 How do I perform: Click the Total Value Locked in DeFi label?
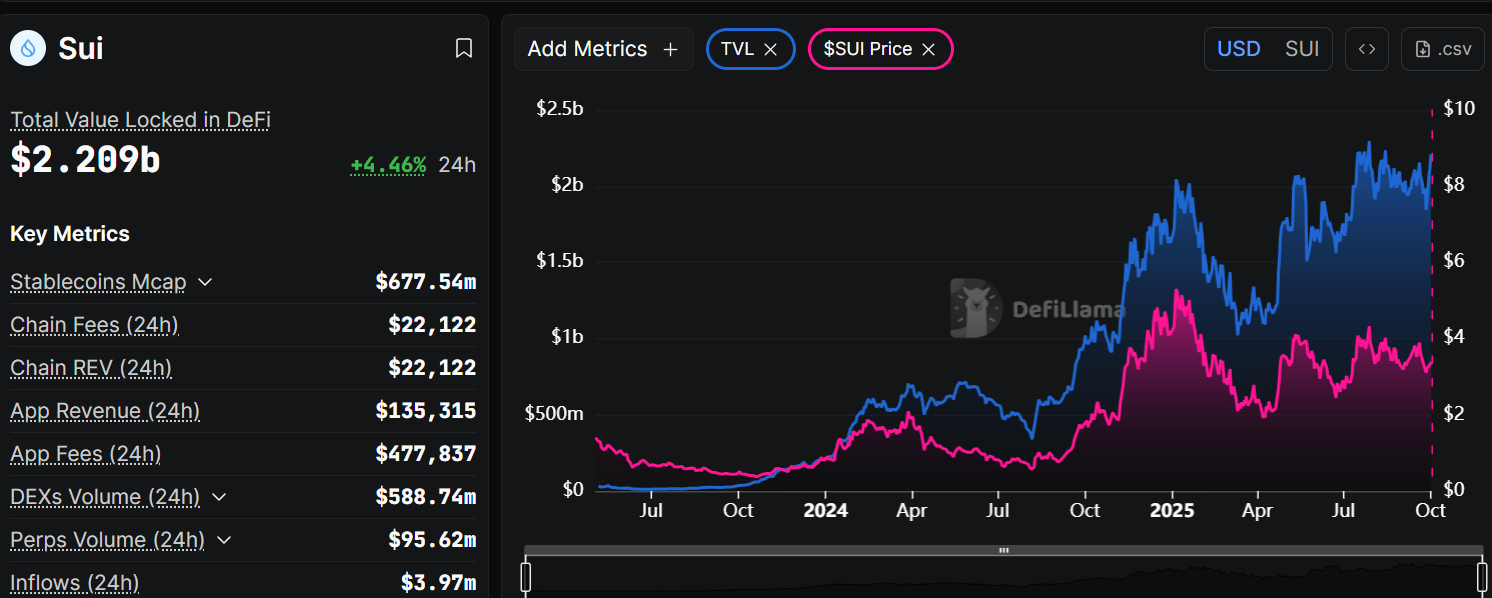pos(140,120)
